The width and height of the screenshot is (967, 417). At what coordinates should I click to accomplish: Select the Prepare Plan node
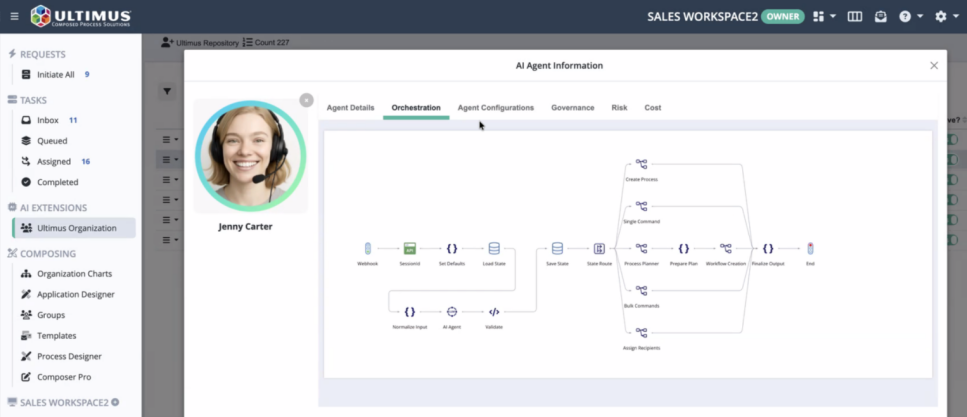tap(683, 249)
